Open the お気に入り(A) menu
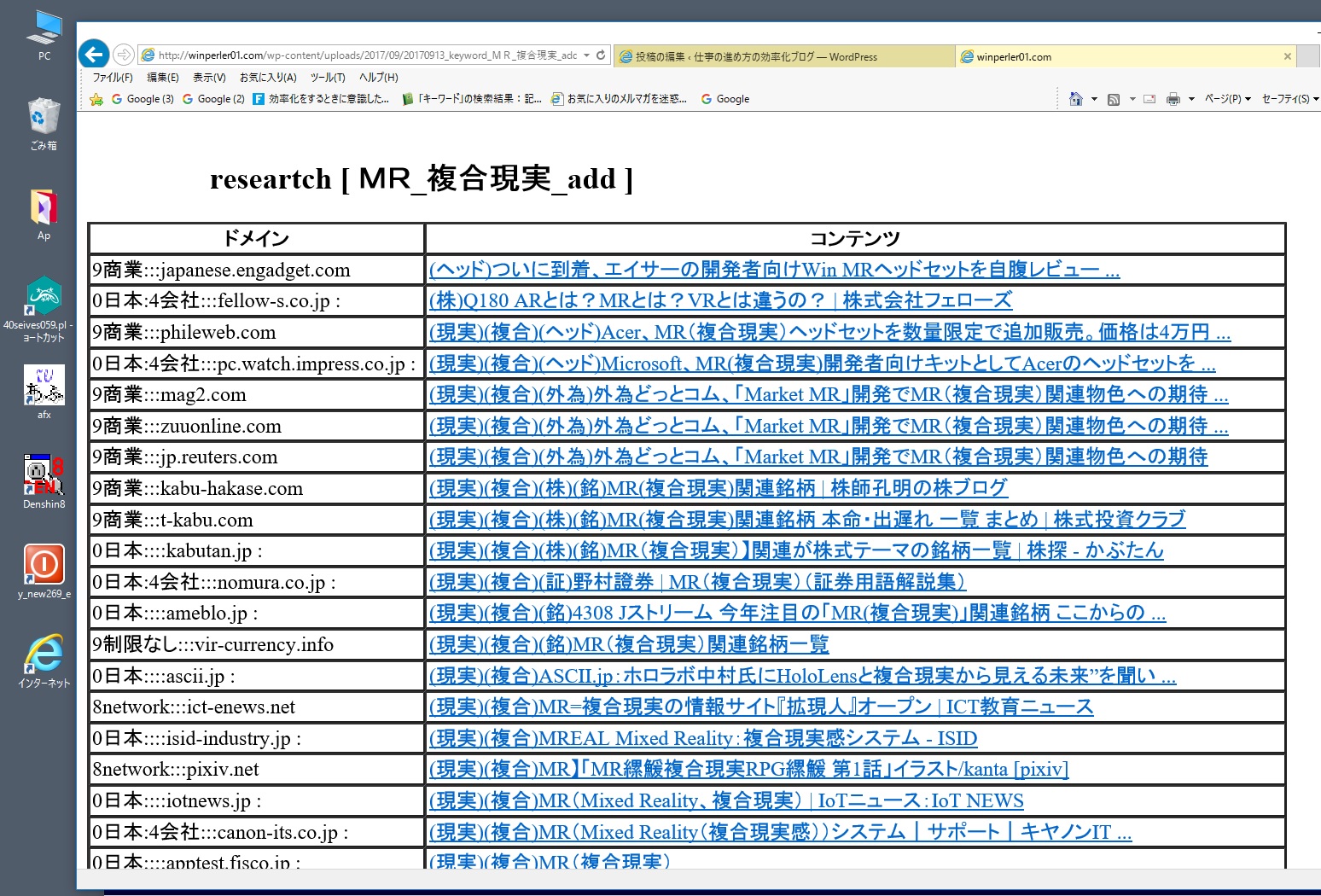 click(x=268, y=77)
